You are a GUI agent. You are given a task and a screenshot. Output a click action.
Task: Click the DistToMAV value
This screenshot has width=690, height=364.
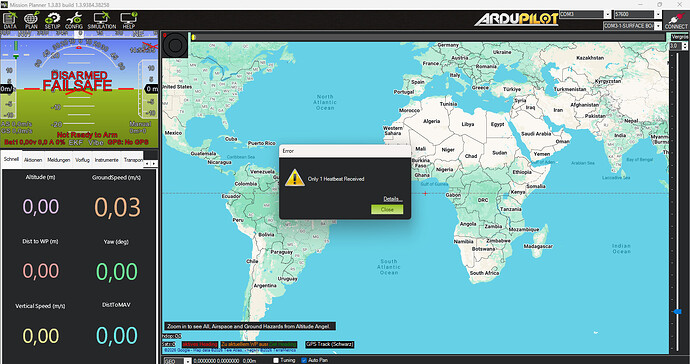(117, 335)
